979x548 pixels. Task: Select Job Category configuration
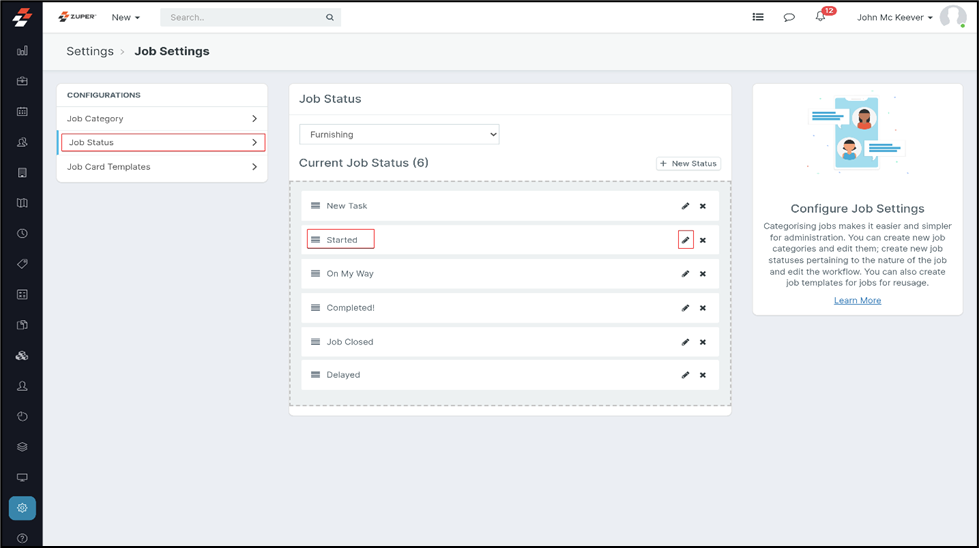162,119
